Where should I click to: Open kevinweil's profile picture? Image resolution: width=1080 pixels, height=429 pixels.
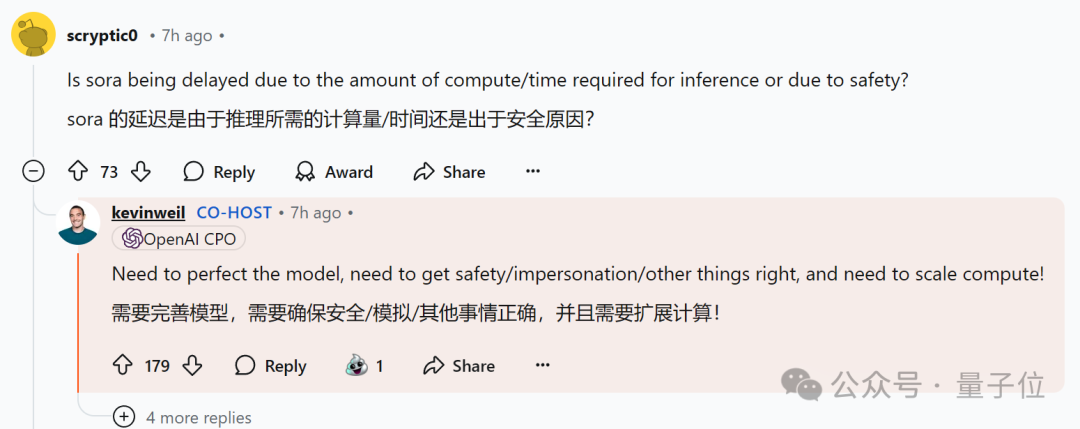click(78, 223)
